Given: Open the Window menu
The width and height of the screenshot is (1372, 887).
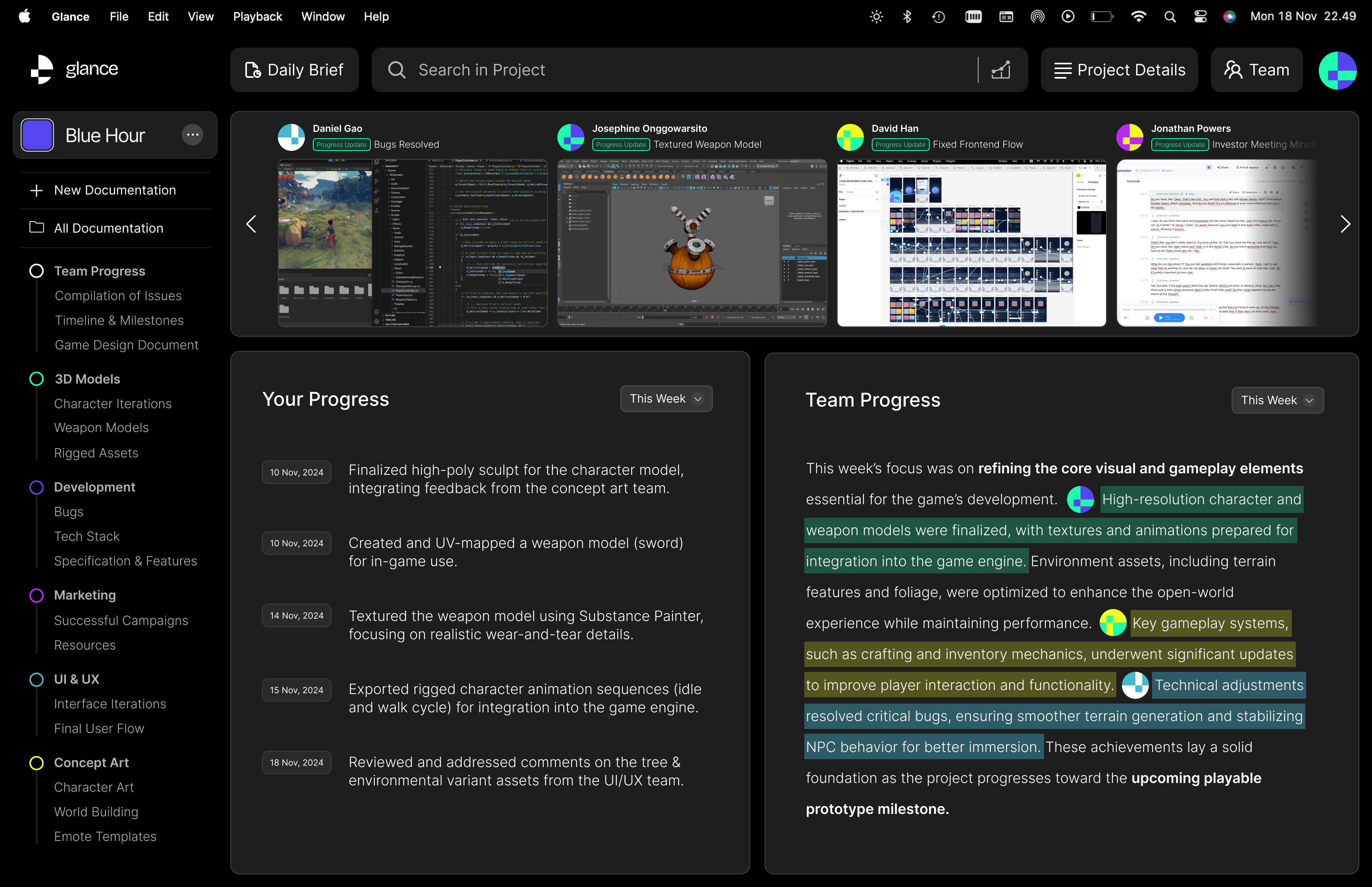Looking at the screenshot, I should pos(323,17).
